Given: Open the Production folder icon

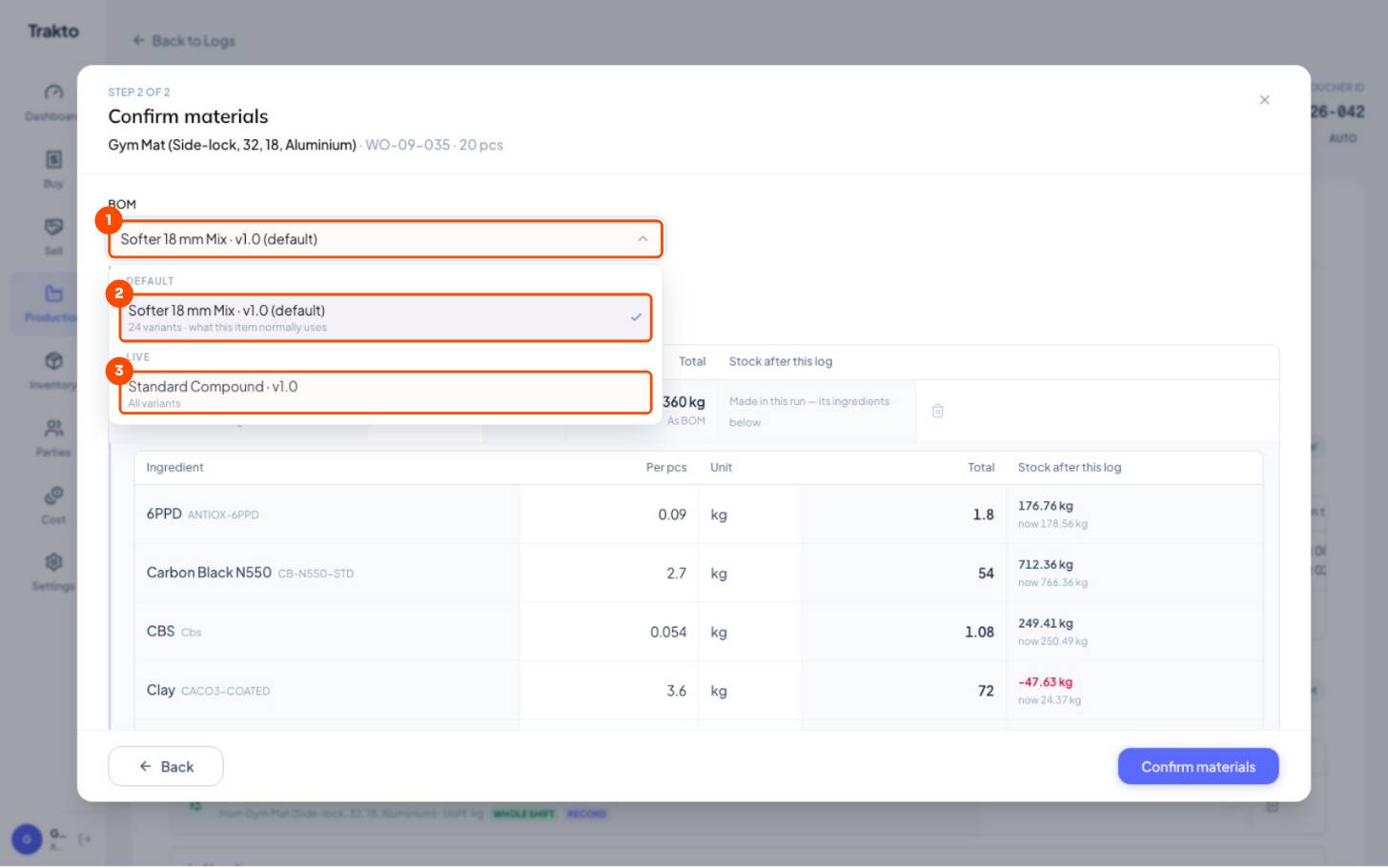Looking at the screenshot, I should pyautogui.click(x=53, y=293).
